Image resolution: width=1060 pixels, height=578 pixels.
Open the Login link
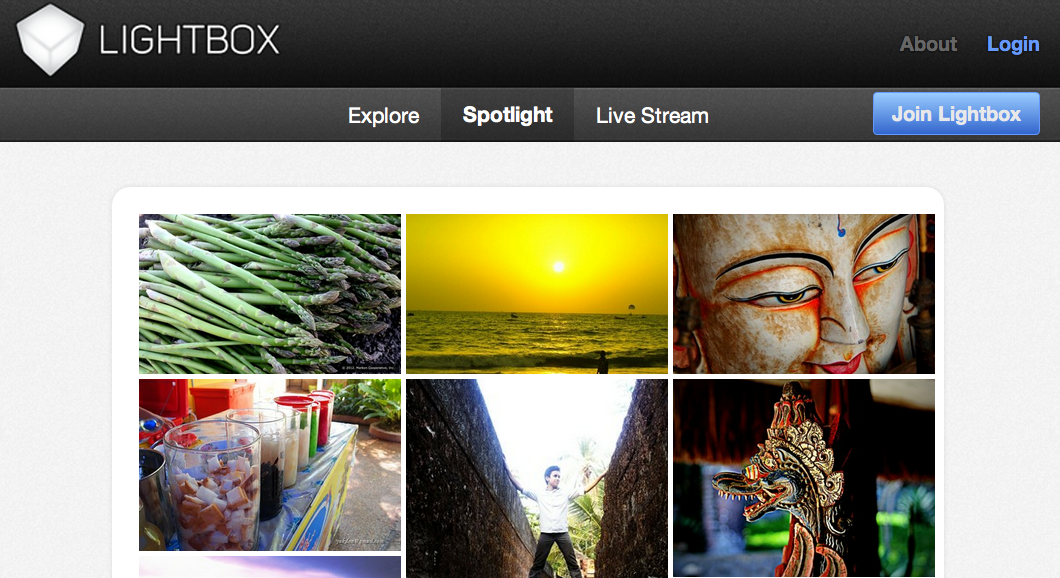1013,45
